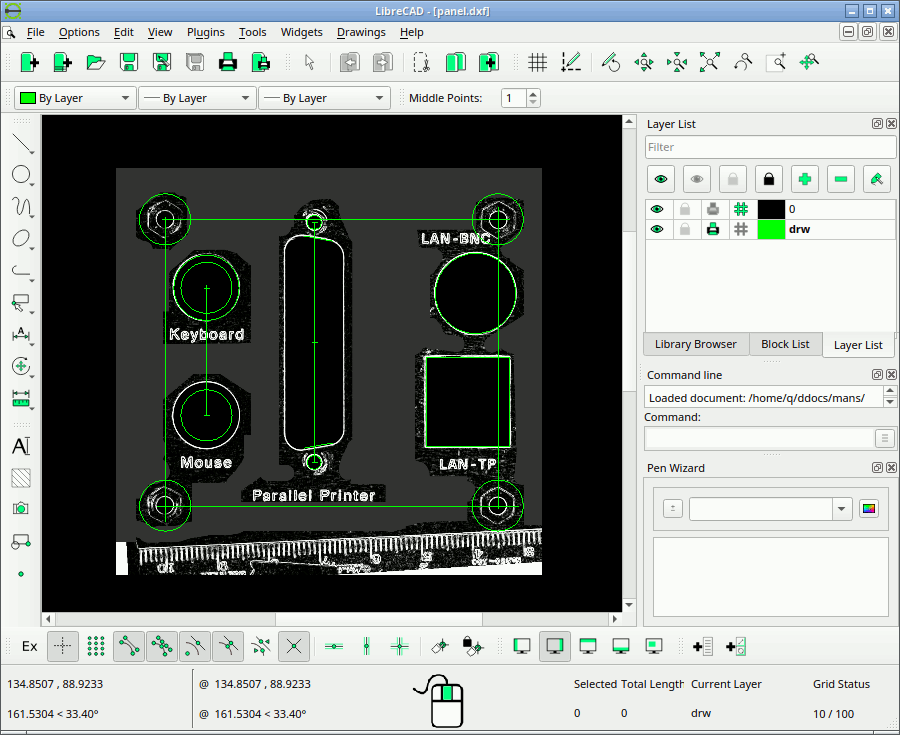Switch to Block List tab

coord(785,344)
